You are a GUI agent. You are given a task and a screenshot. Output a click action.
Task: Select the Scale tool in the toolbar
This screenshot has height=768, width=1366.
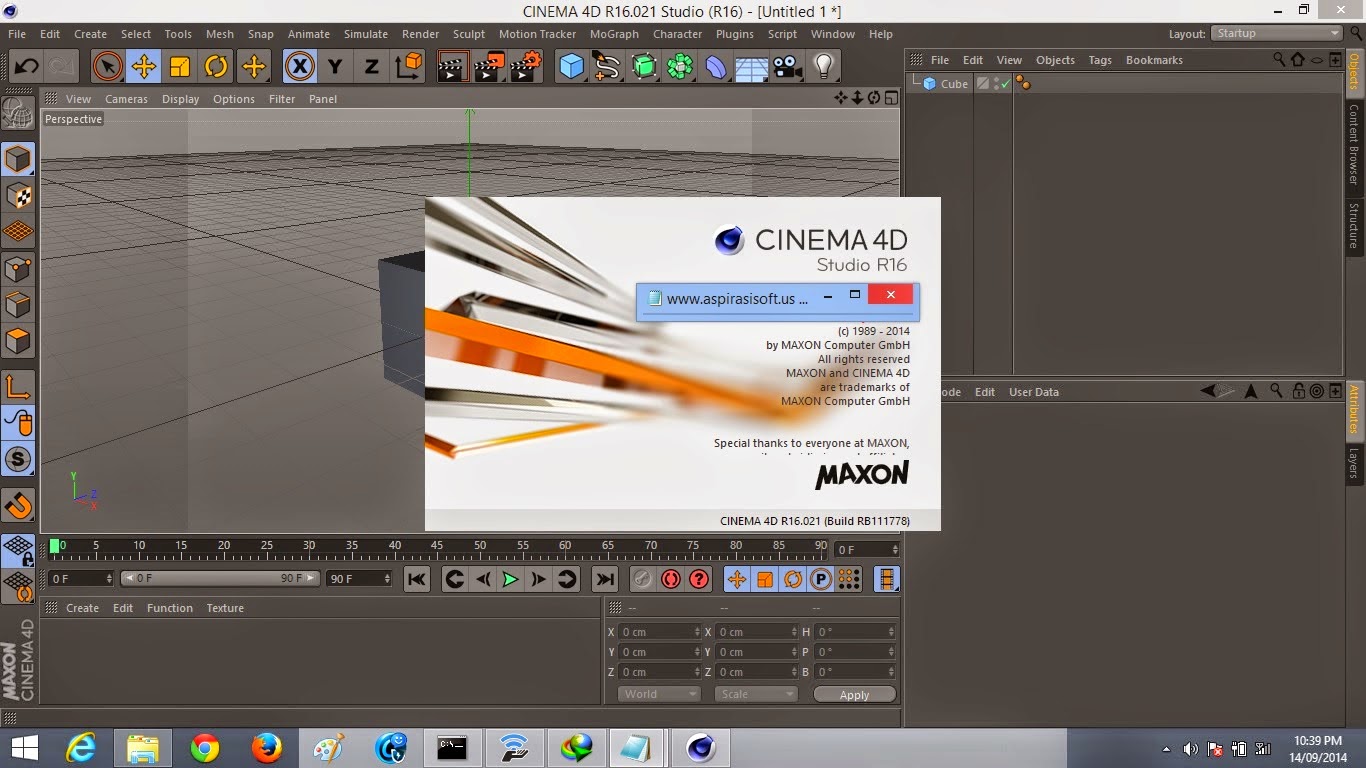click(x=180, y=66)
